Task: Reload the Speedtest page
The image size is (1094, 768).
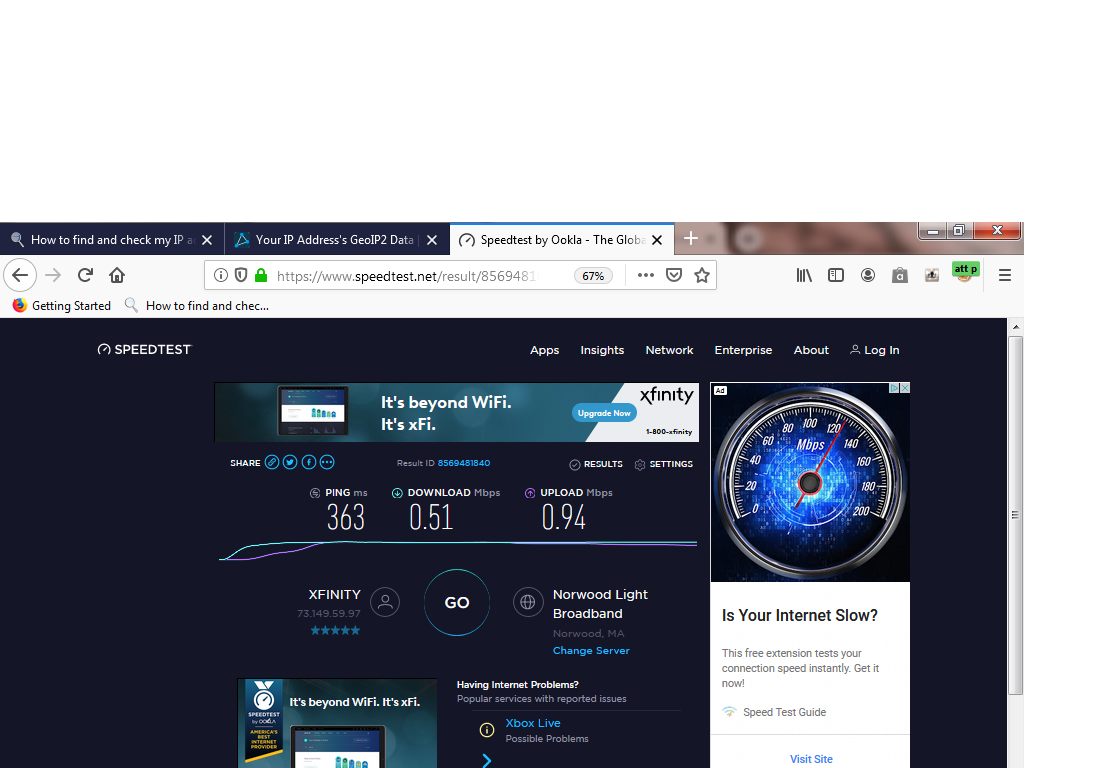Action: pos(85,276)
